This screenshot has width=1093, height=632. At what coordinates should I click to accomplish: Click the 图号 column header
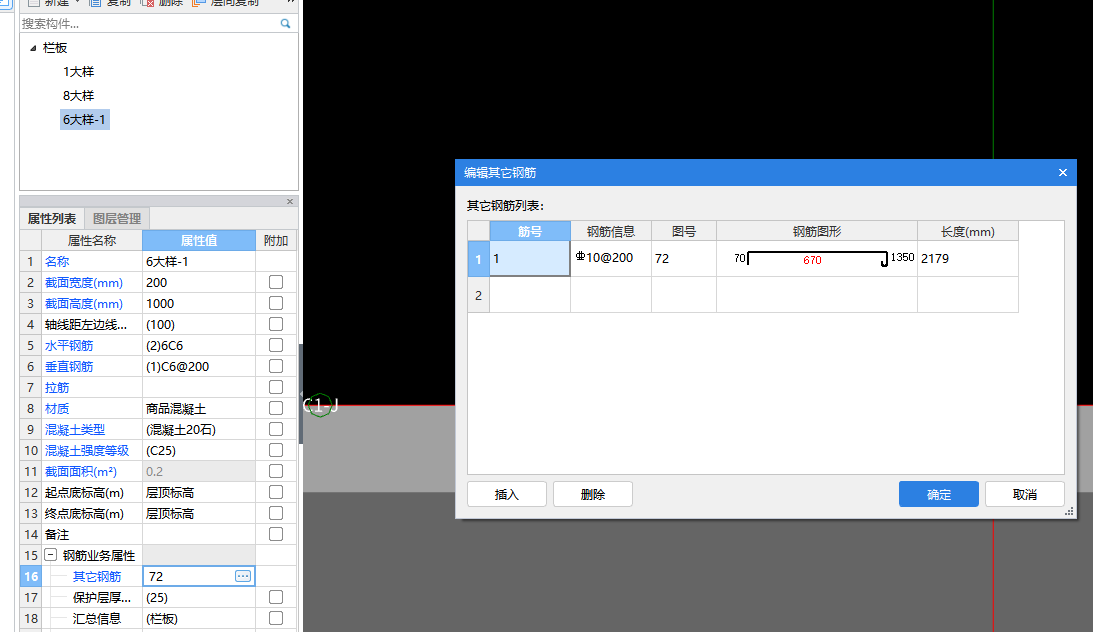pos(684,231)
